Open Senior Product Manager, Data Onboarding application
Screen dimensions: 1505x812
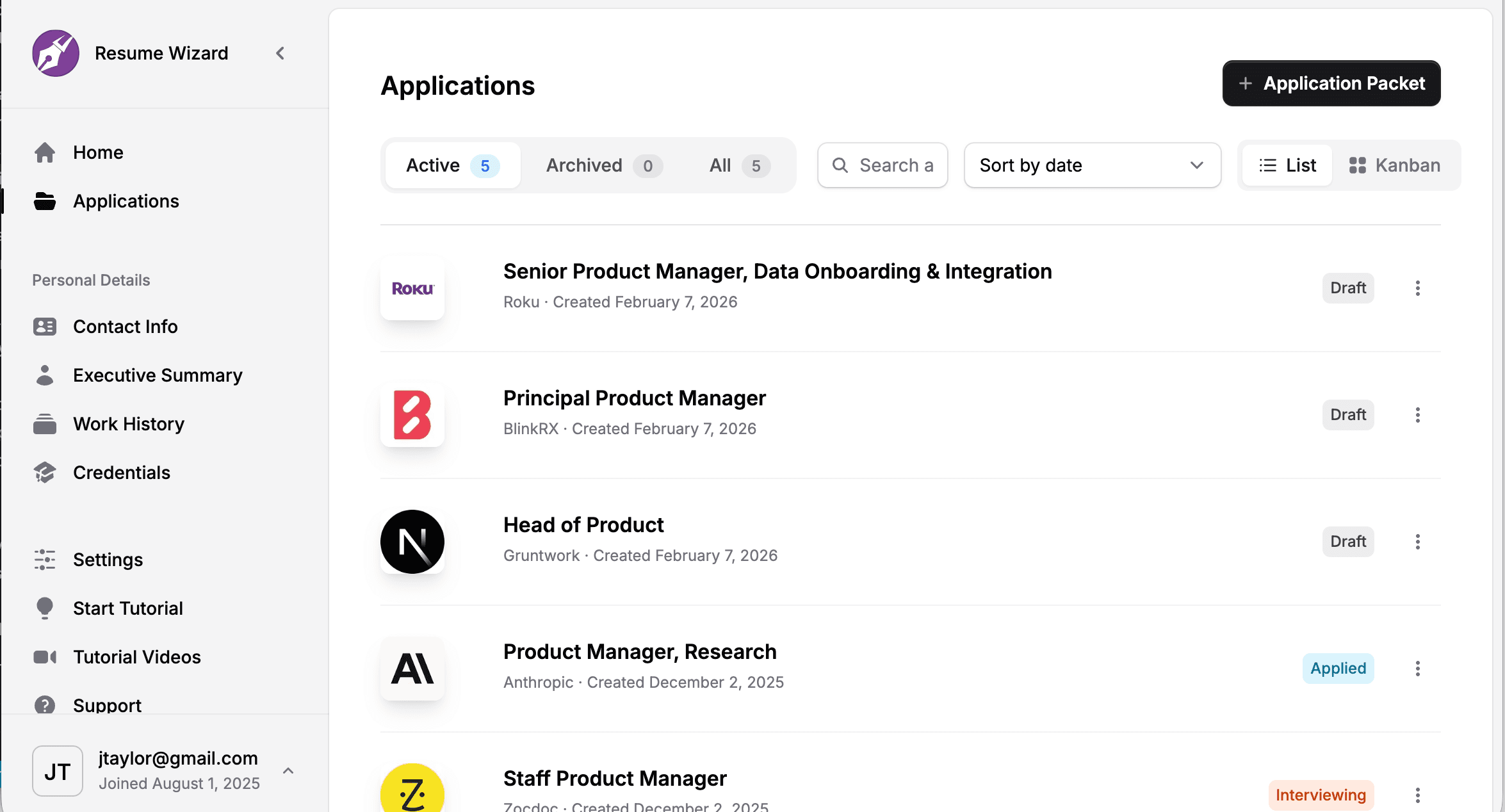(777, 272)
